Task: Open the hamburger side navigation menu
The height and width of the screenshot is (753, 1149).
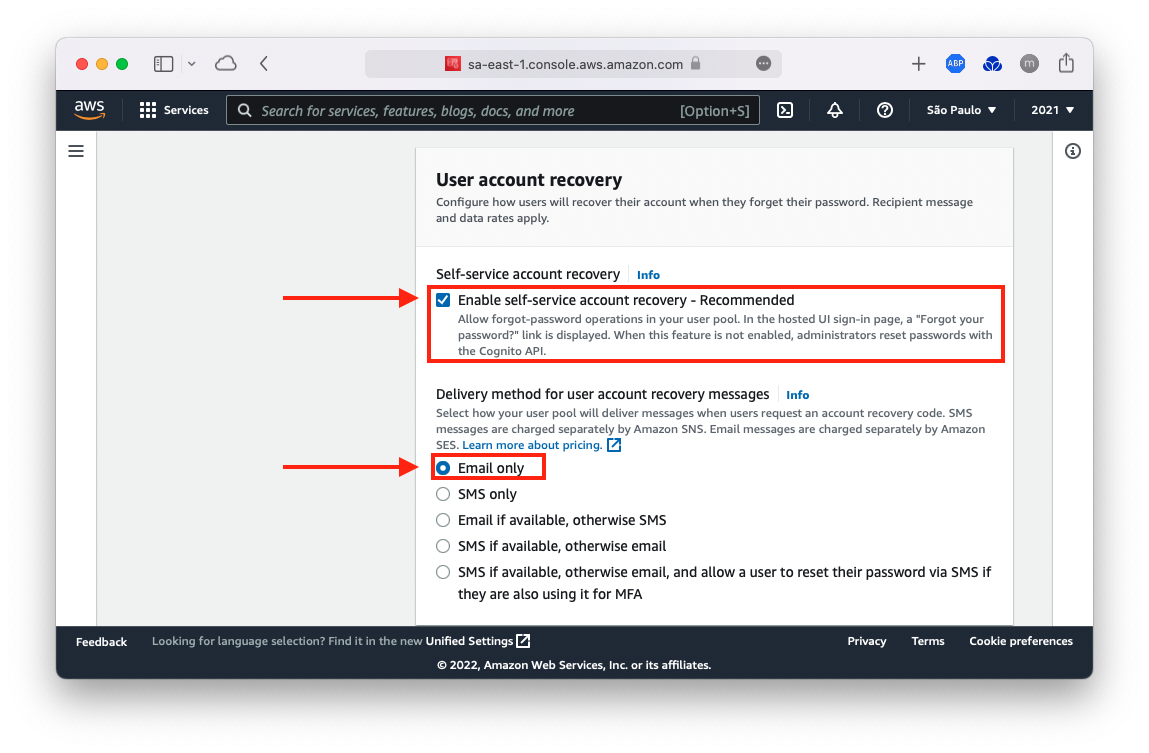Action: point(76,151)
